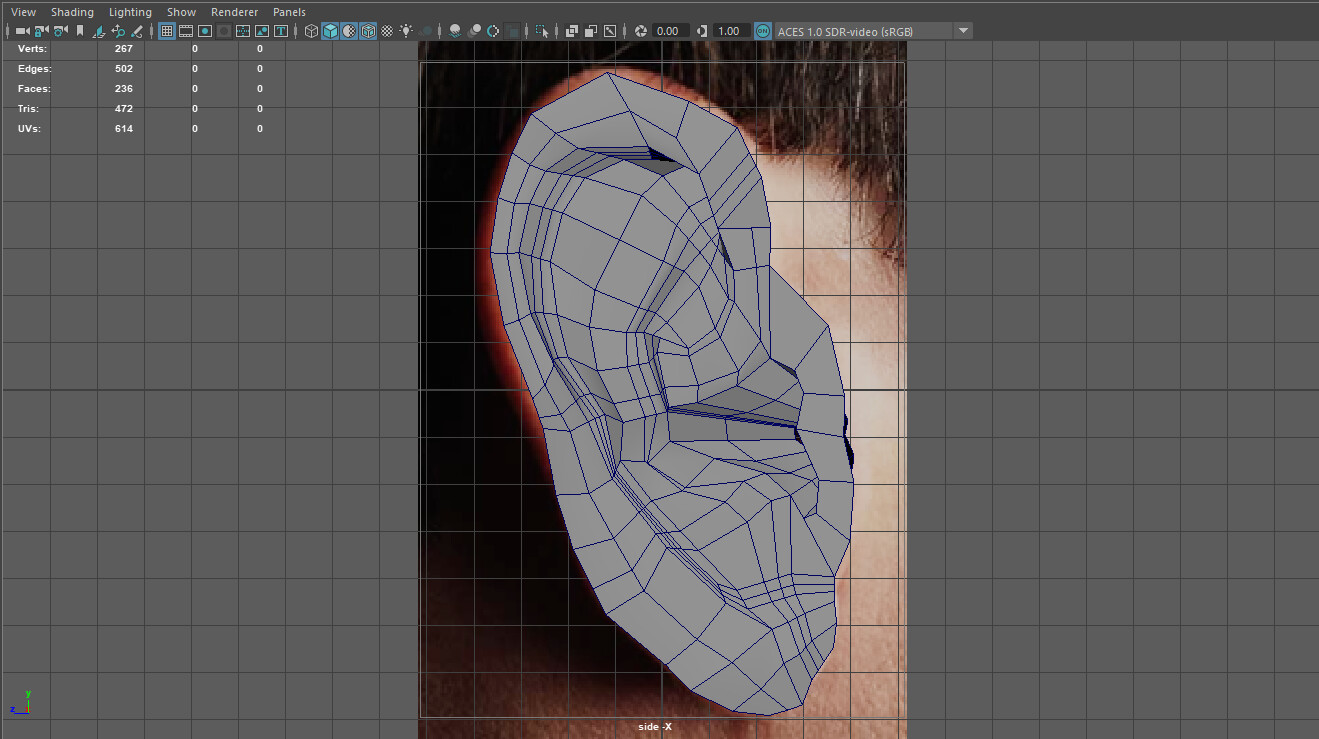Click the Gamma value field showing 1.00
Viewport: 1319px width, 739px height.
pos(728,31)
